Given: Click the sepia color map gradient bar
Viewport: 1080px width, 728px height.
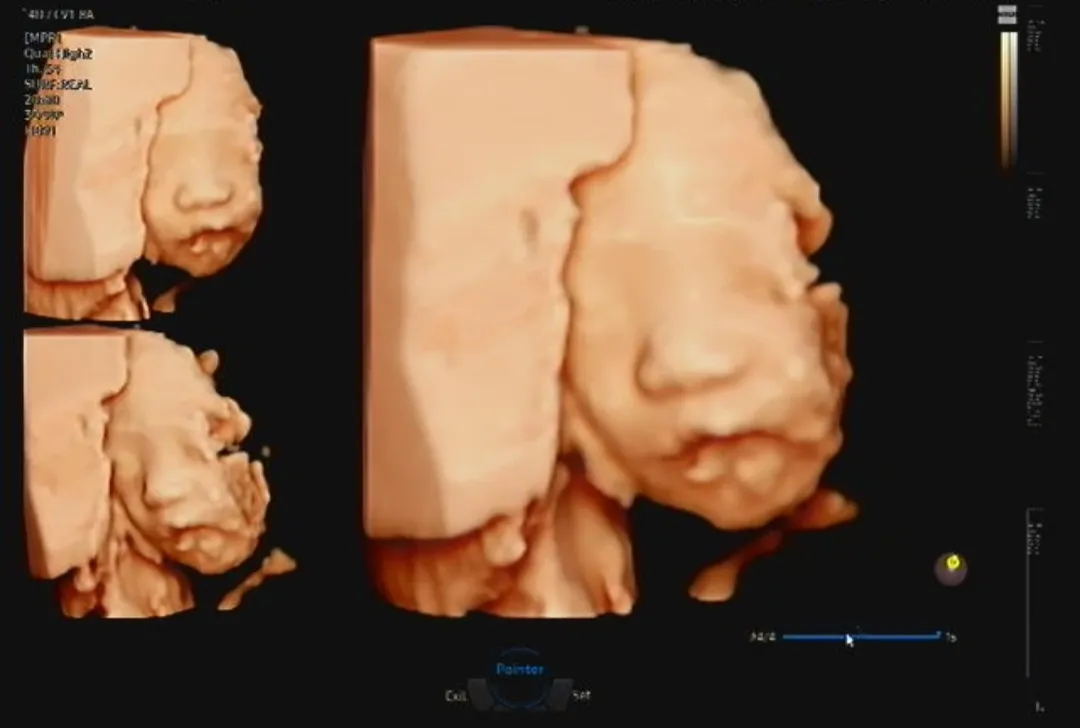Looking at the screenshot, I should (1008, 100).
